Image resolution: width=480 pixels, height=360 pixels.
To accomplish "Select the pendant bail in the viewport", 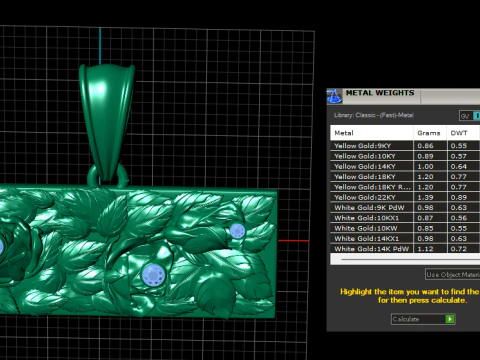I will [107, 123].
